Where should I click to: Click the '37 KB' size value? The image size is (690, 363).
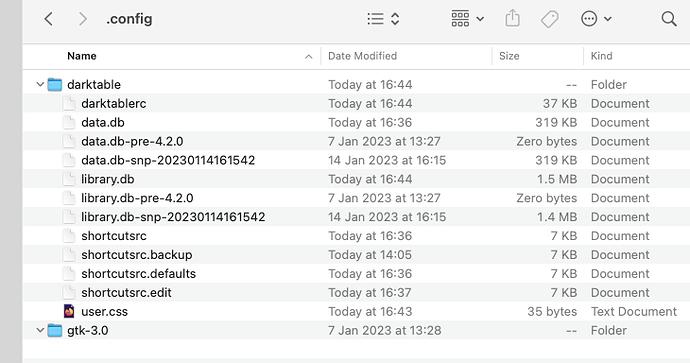click(560, 103)
